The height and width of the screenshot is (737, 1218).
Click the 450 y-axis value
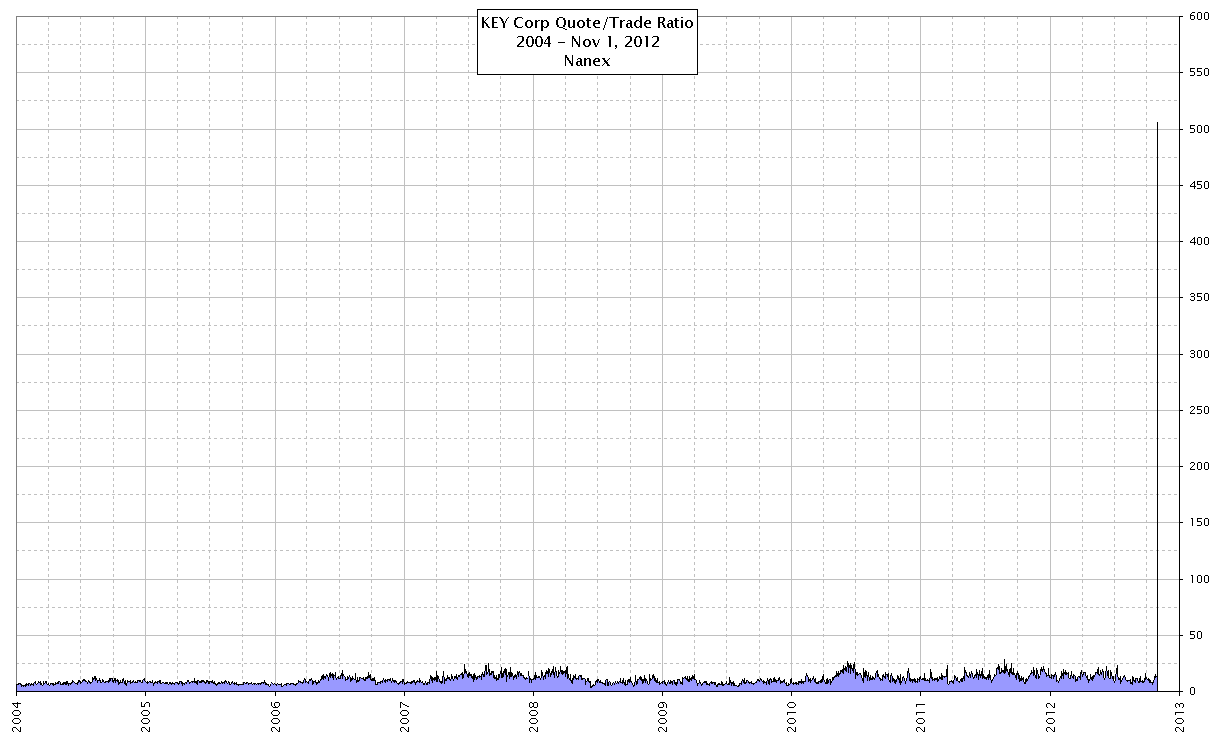(1199, 185)
